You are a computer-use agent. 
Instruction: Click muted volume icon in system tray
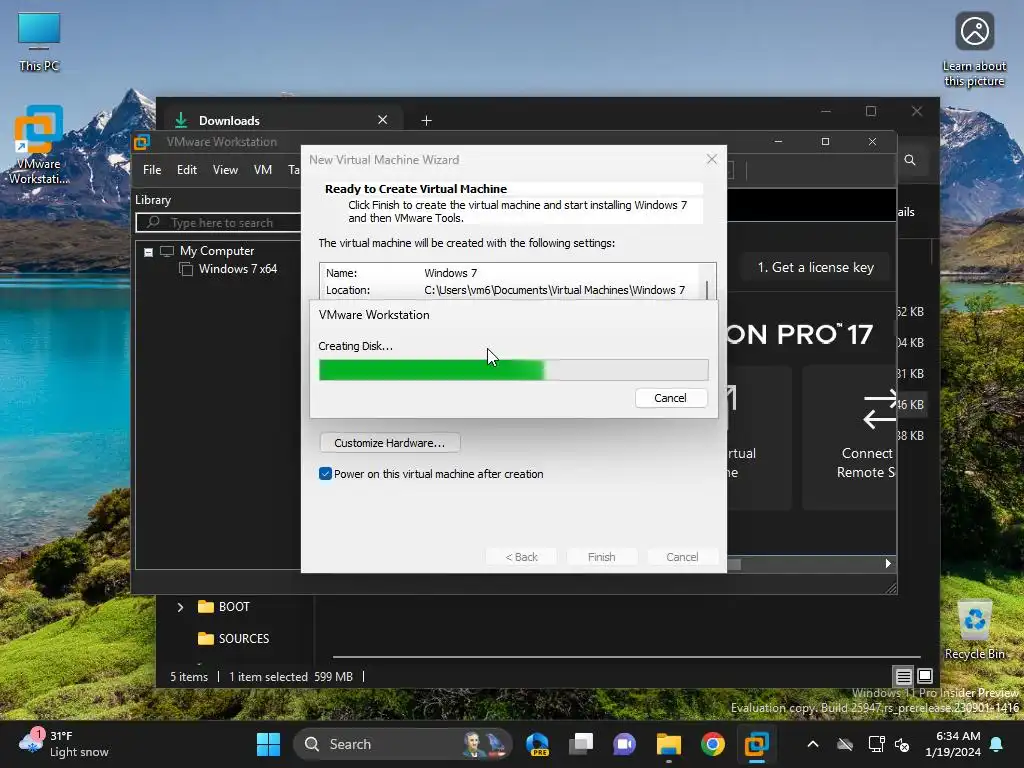903,744
